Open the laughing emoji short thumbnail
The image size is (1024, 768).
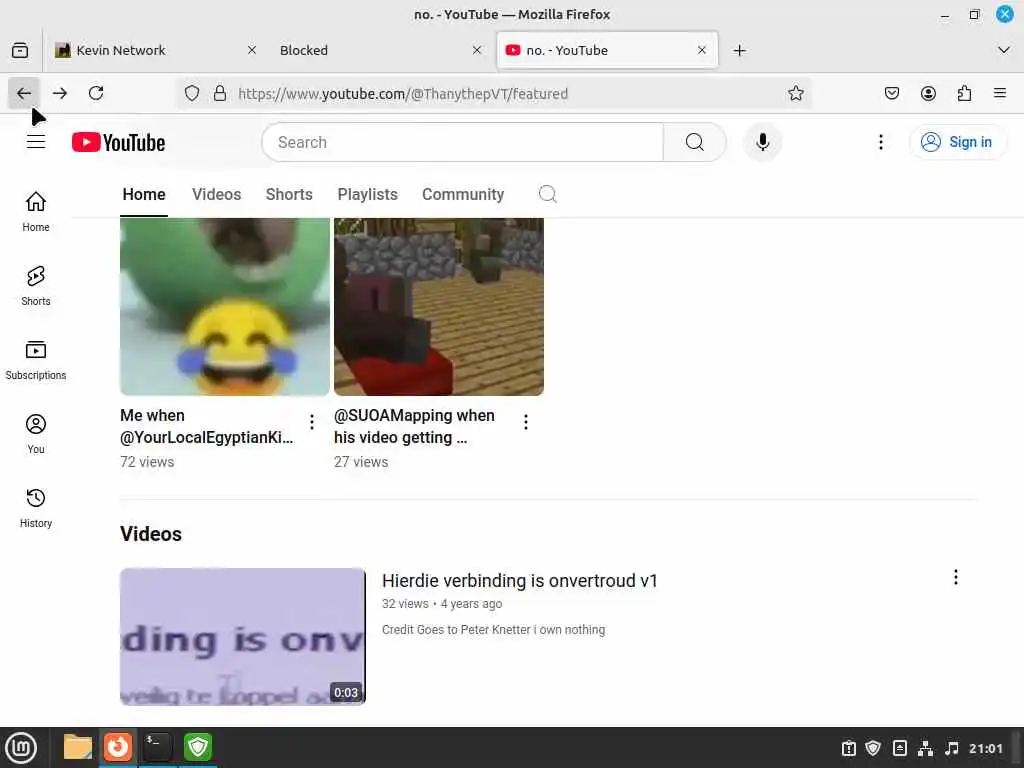coord(225,307)
